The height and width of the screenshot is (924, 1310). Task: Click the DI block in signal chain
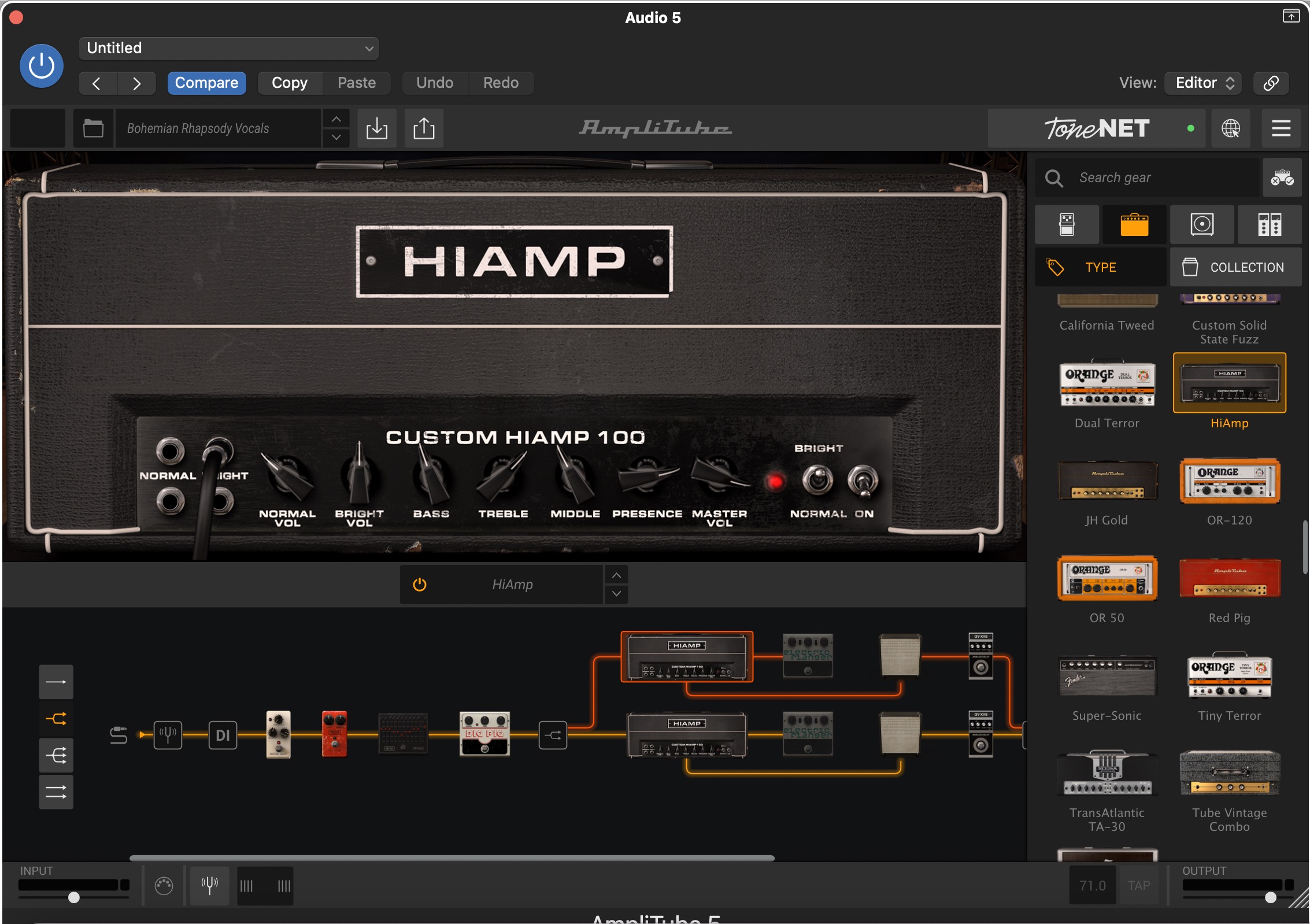(x=223, y=735)
